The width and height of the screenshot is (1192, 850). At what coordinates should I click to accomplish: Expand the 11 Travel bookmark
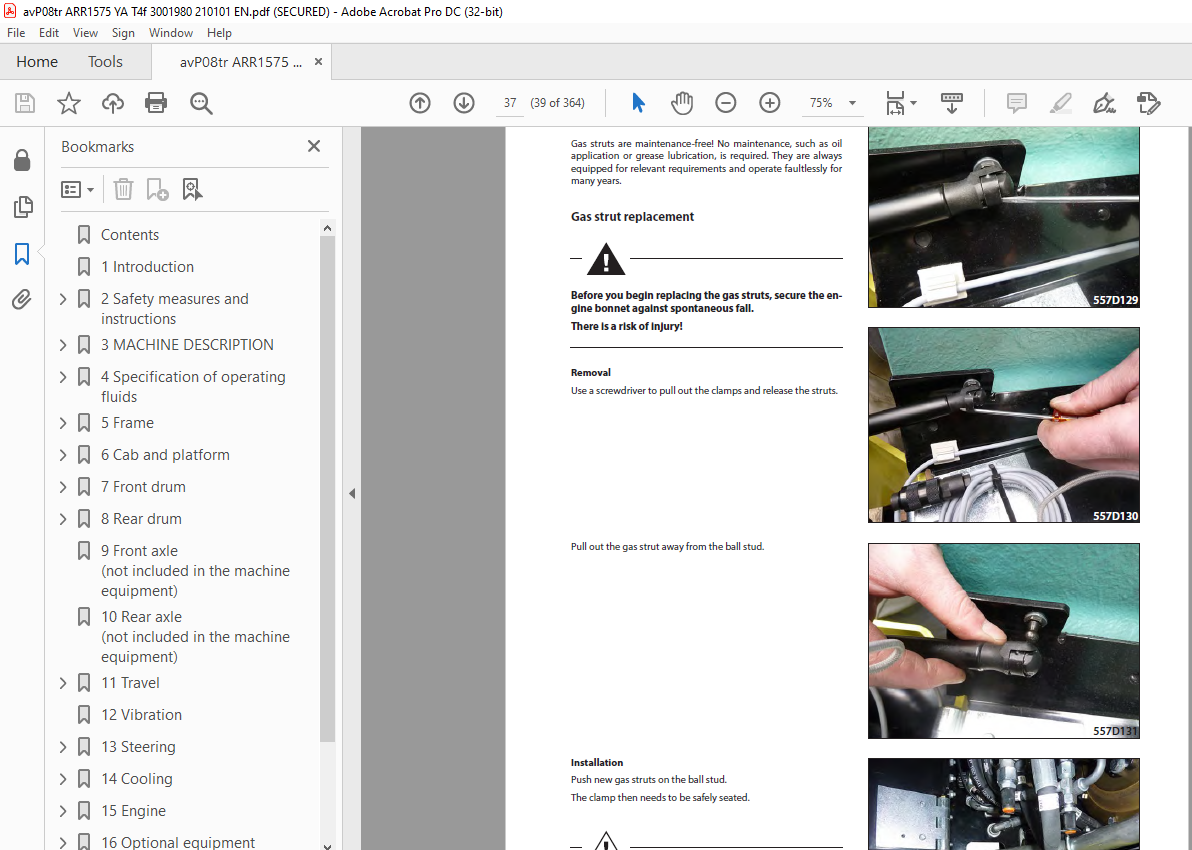point(63,683)
